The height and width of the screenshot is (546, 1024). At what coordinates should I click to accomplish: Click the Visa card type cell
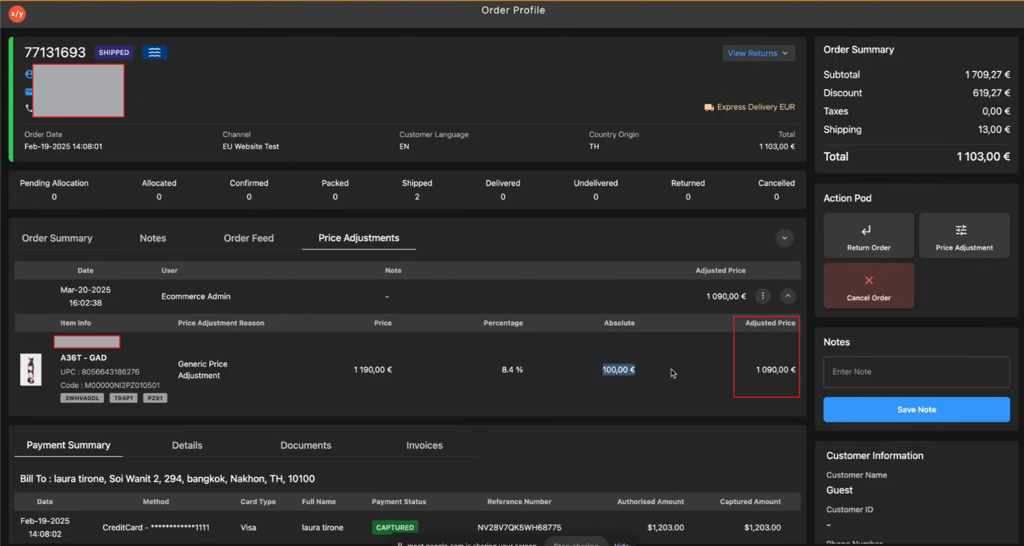pos(249,528)
